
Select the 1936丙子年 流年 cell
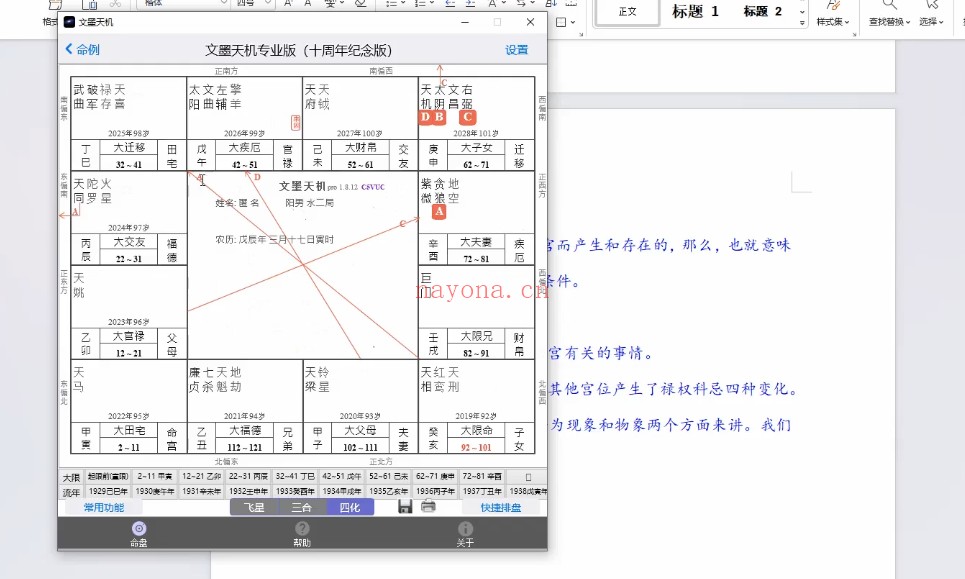click(435, 492)
